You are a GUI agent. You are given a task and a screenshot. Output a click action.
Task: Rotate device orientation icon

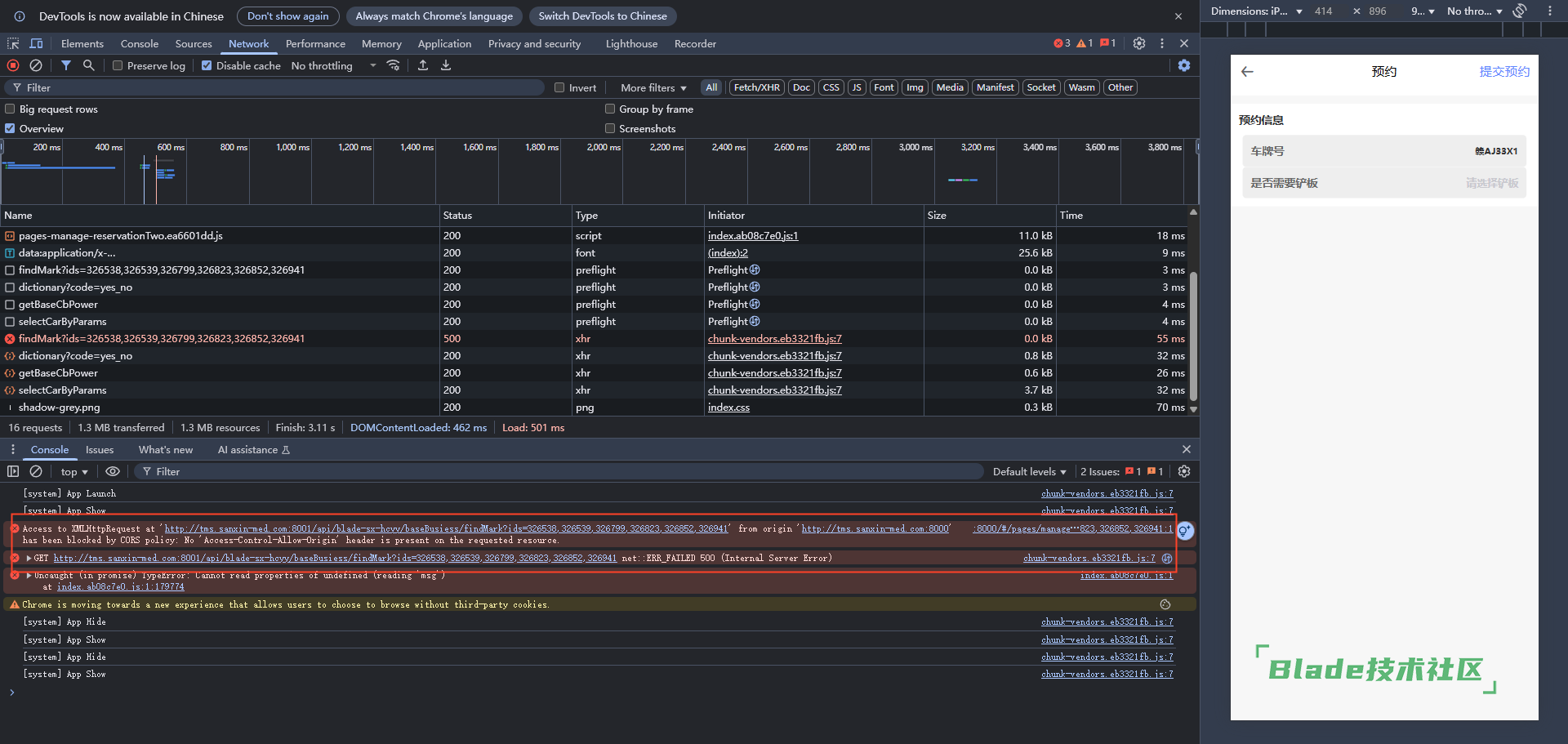pyautogui.click(x=1520, y=11)
